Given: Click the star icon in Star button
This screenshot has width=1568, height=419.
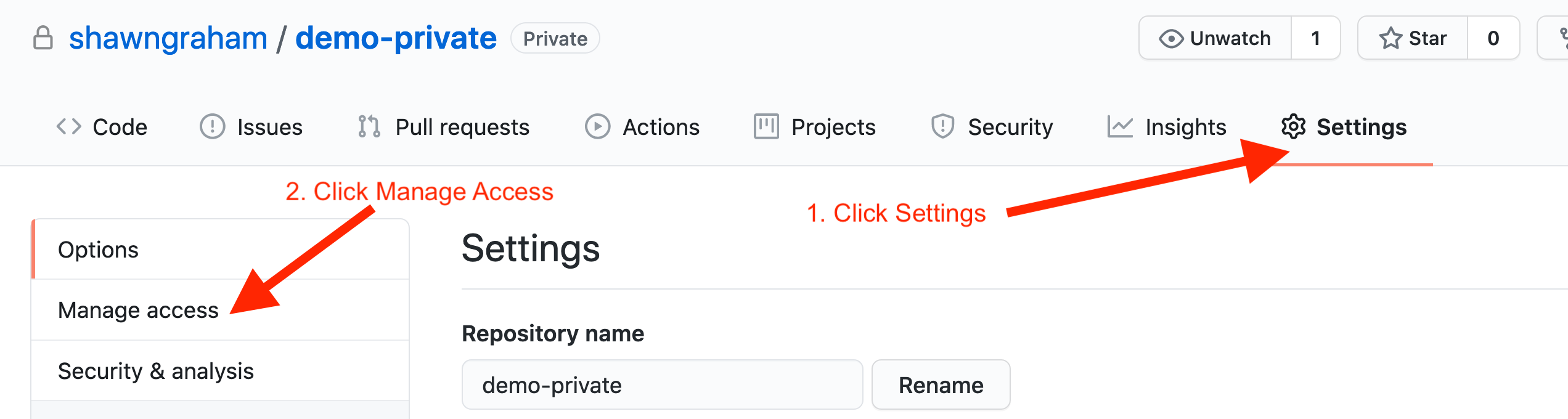Looking at the screenshot, I should point(1390,38).
